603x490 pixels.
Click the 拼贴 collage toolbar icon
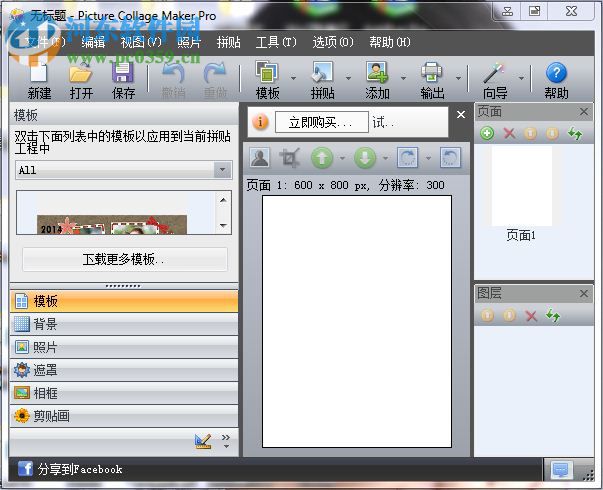pos(322,72)
